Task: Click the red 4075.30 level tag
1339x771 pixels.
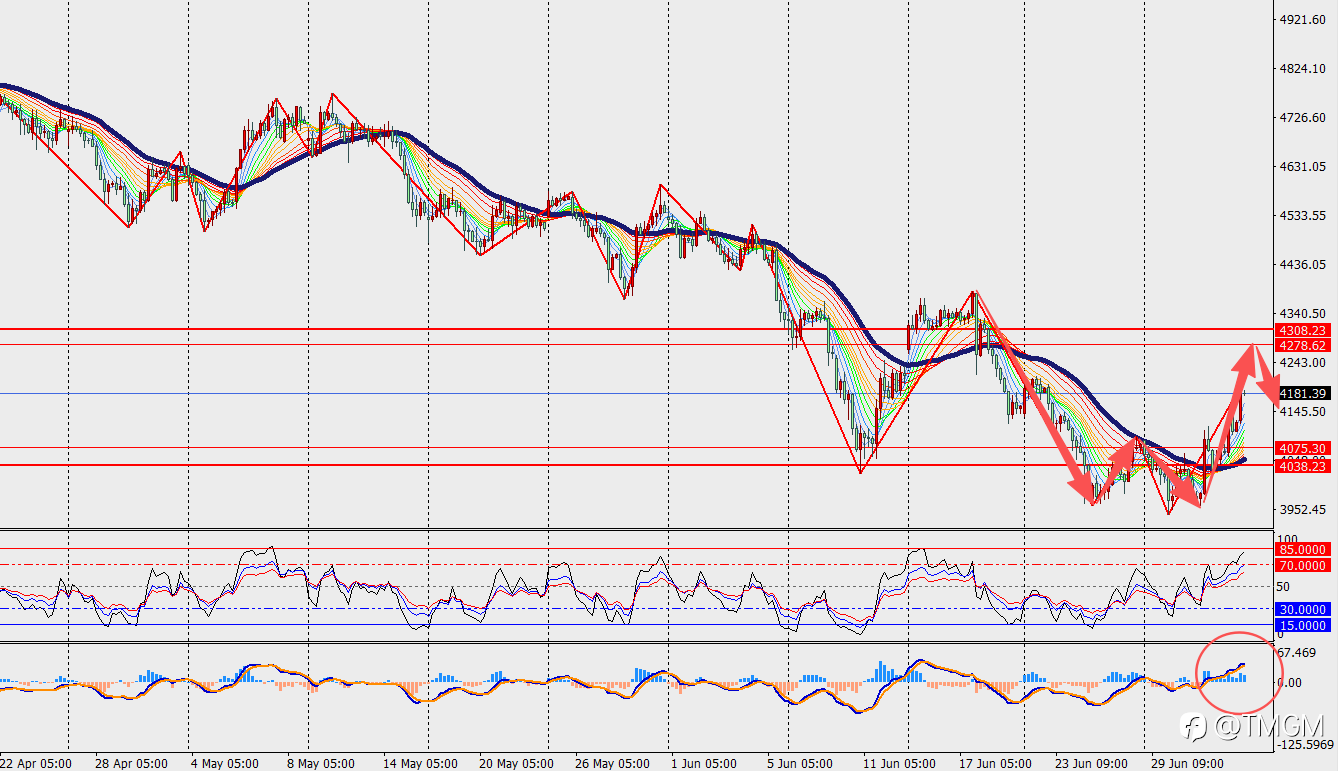Action: 1303,449
